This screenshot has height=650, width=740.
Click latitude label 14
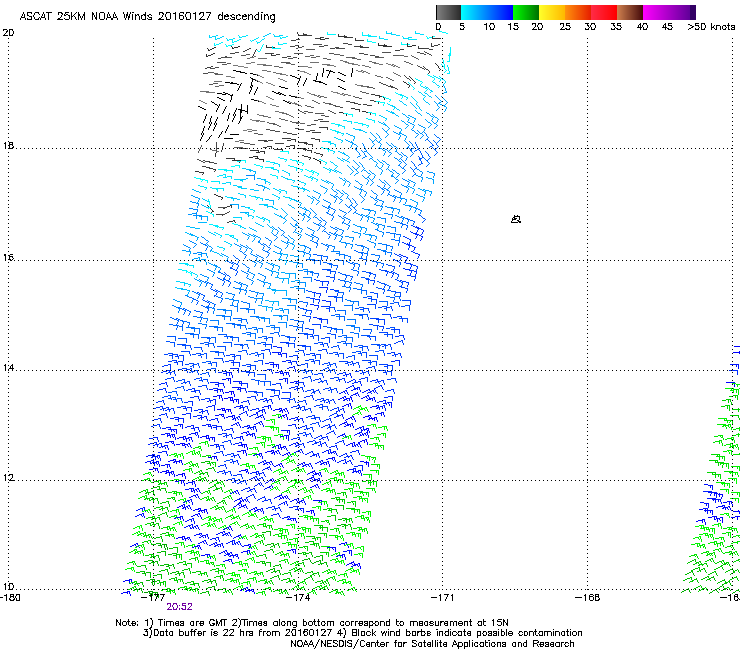click(x=8, y=367)
